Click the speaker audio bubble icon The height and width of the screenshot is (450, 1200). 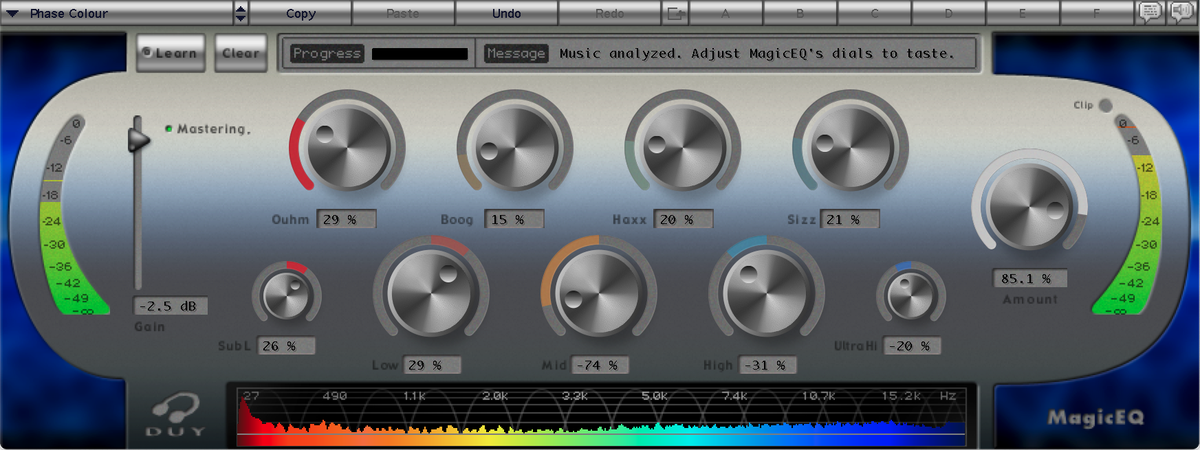click(1181, 13)
